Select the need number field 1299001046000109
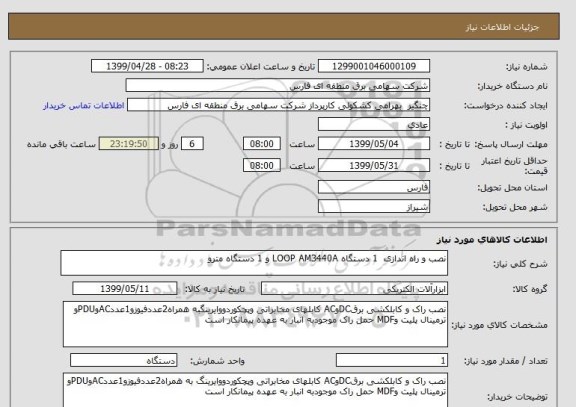 pyautogui.click(x=374, y=66)
